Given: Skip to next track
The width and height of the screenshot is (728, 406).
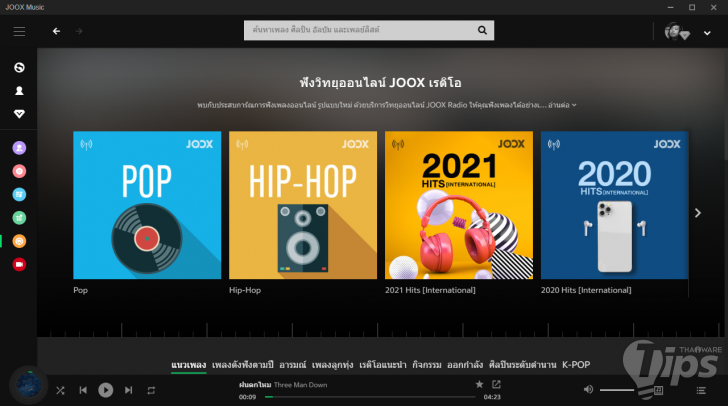Looking at the screenshot, I should (x=129, y=390).
